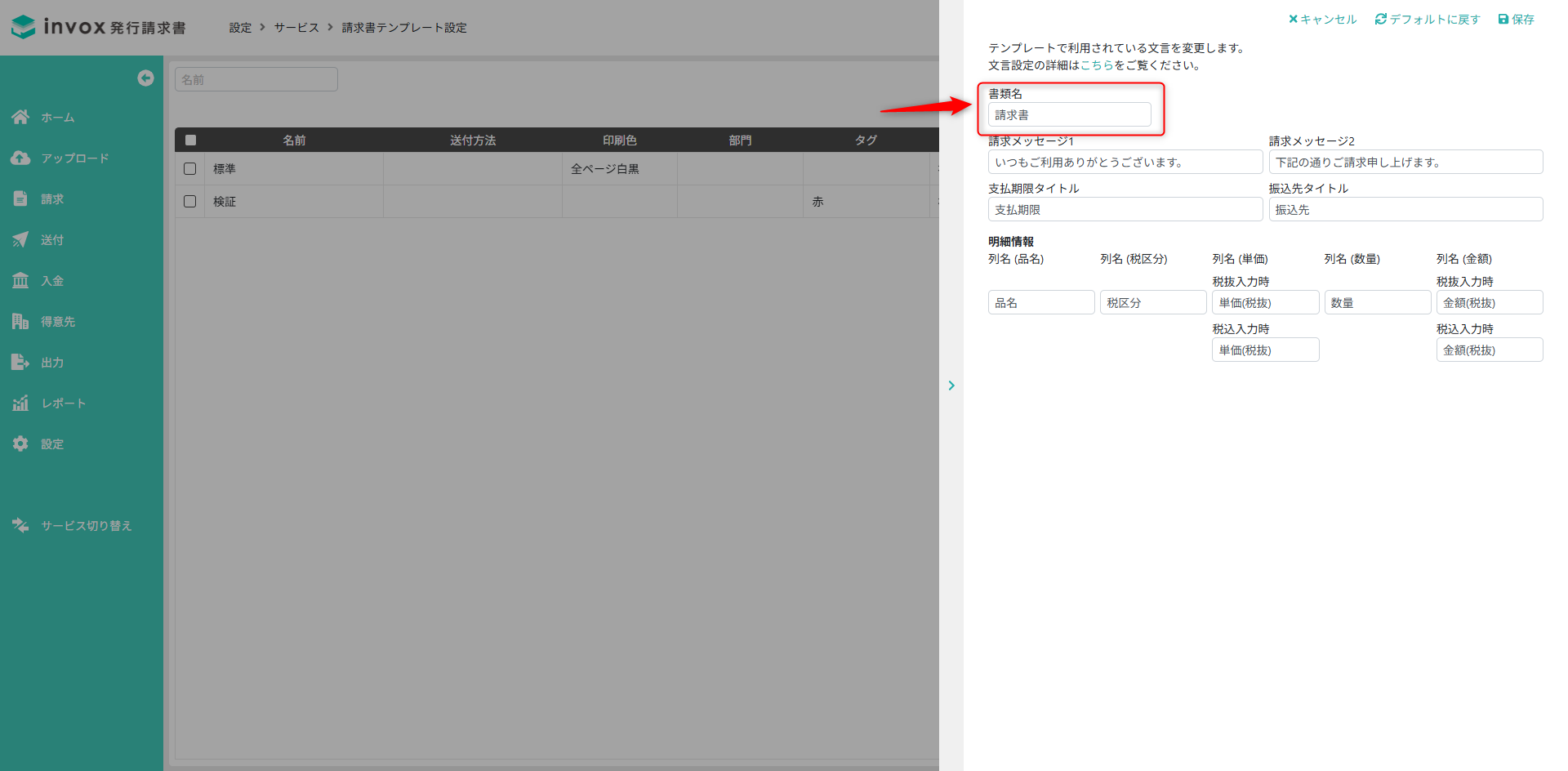
Task: Check the 標準 template row checkbox
Action: (190, 169)
